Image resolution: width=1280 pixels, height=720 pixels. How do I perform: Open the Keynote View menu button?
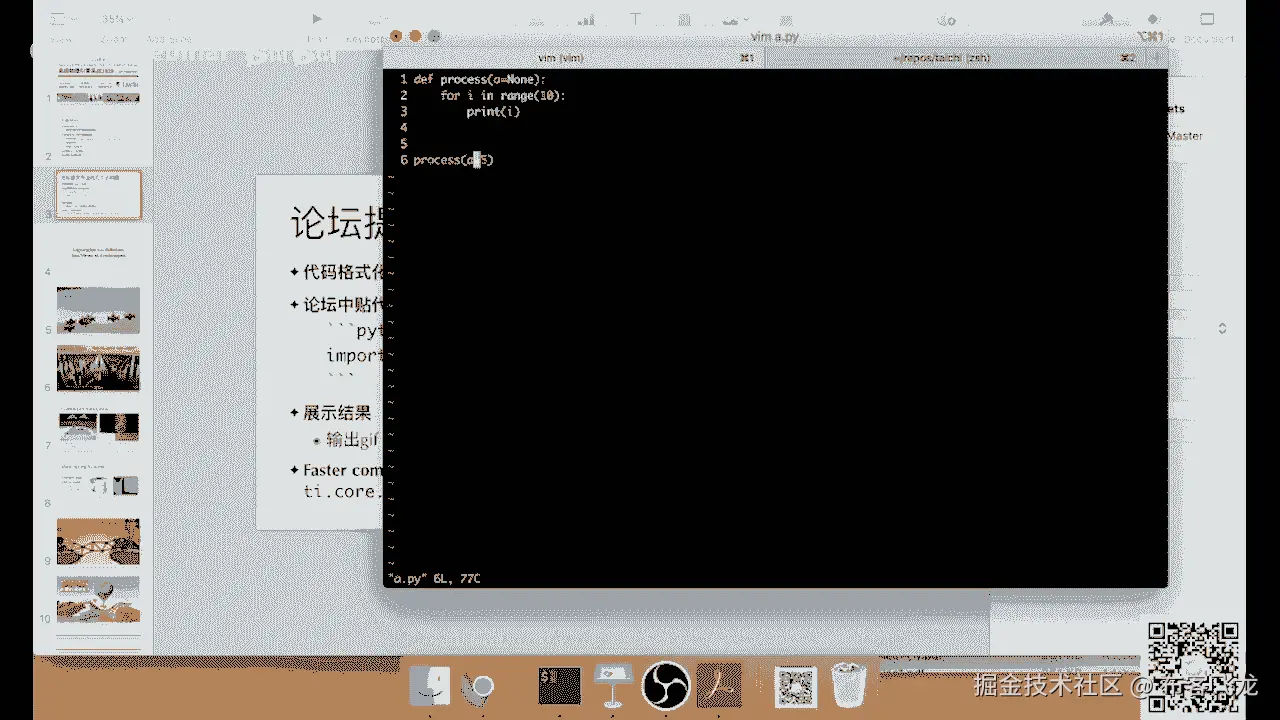tap(65, 19)
